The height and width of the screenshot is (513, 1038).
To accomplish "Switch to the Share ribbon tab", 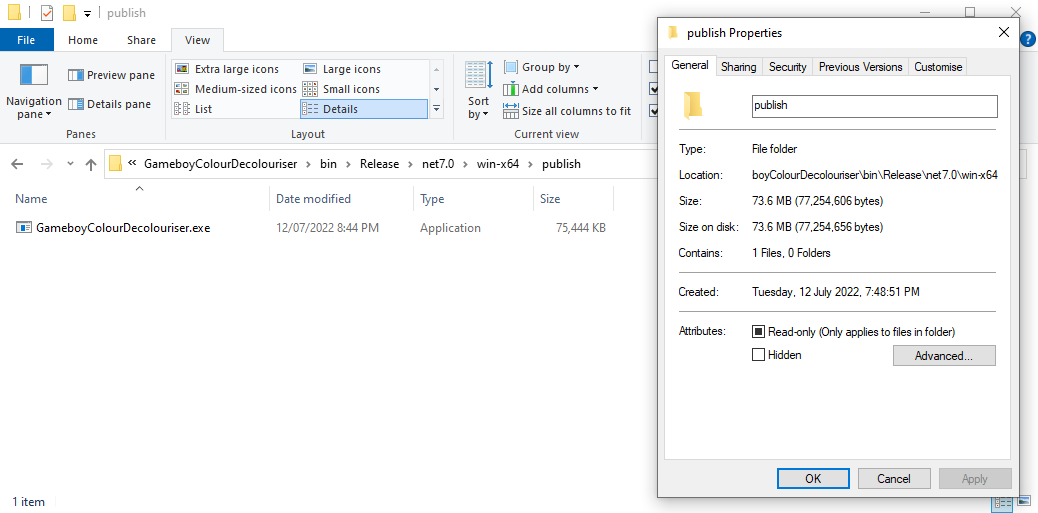I will (141, 40).
